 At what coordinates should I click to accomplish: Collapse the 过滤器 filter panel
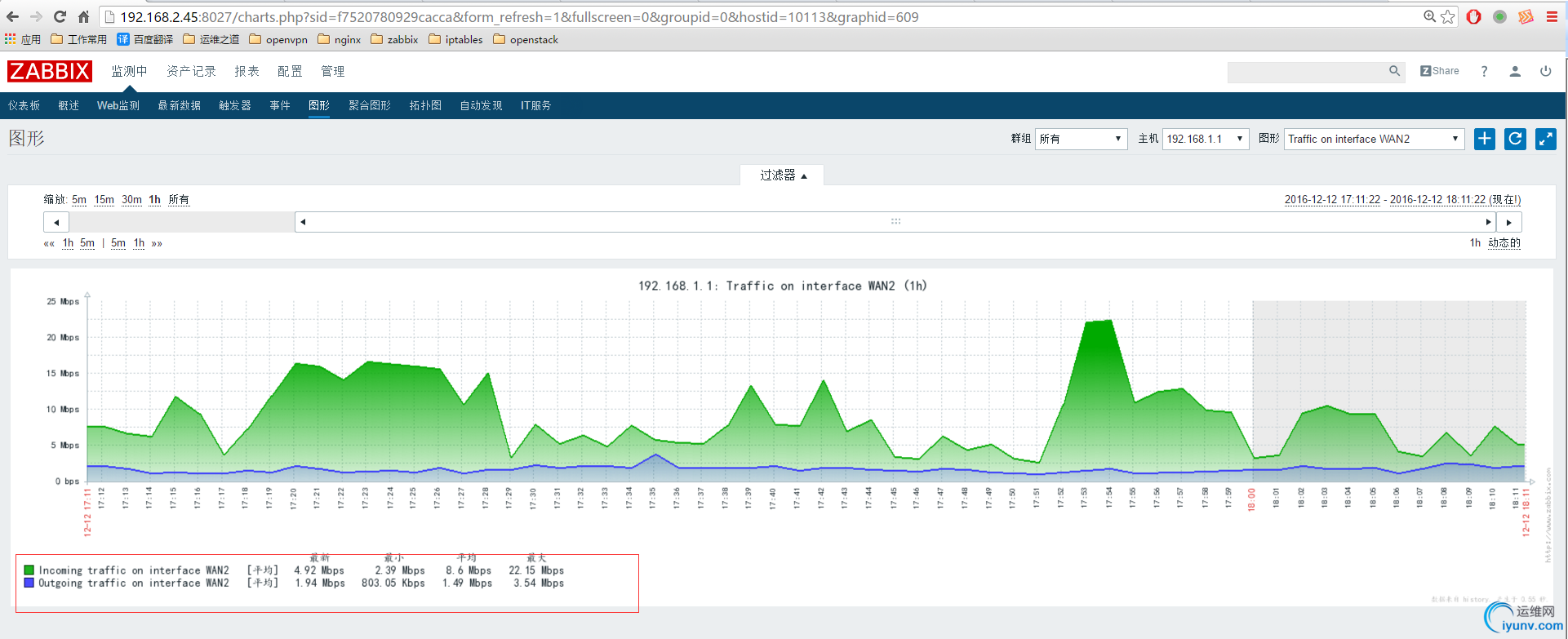pyautogui.click(x=782, y=175)
